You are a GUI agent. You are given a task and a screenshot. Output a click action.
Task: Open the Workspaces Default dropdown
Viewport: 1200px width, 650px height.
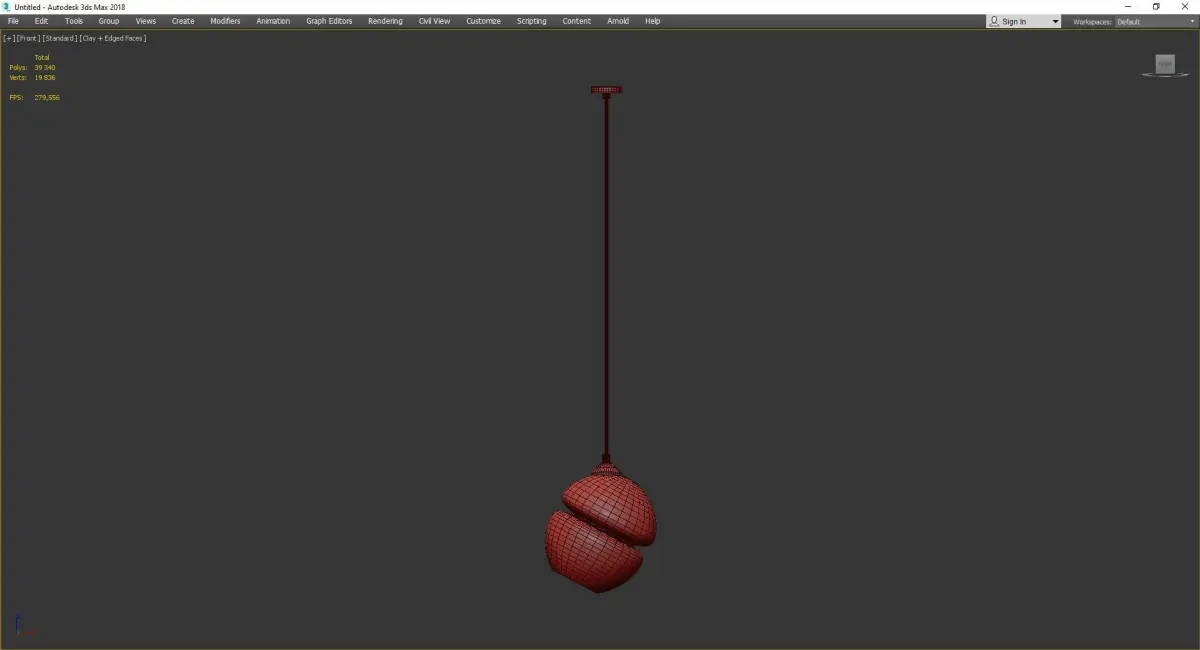[x=1155, y=21]
